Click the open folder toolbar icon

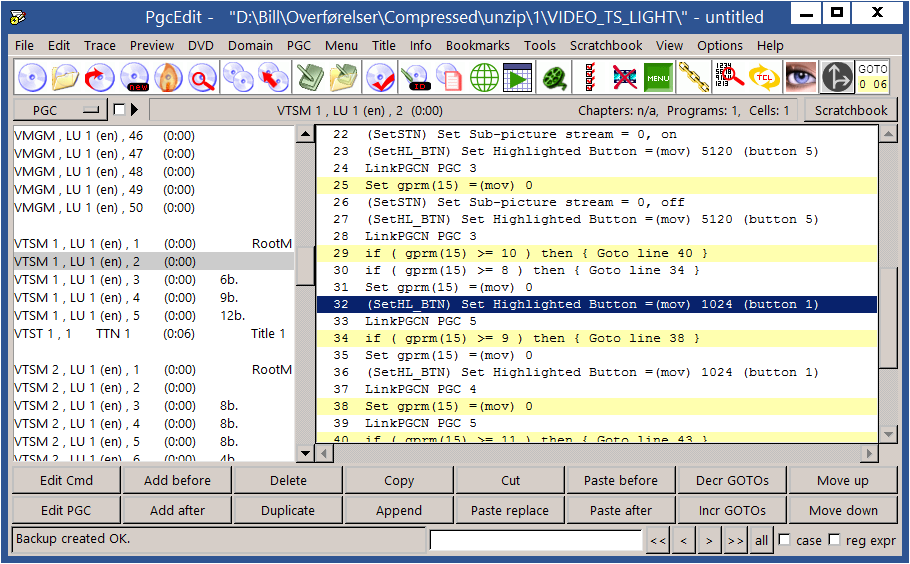66,77
